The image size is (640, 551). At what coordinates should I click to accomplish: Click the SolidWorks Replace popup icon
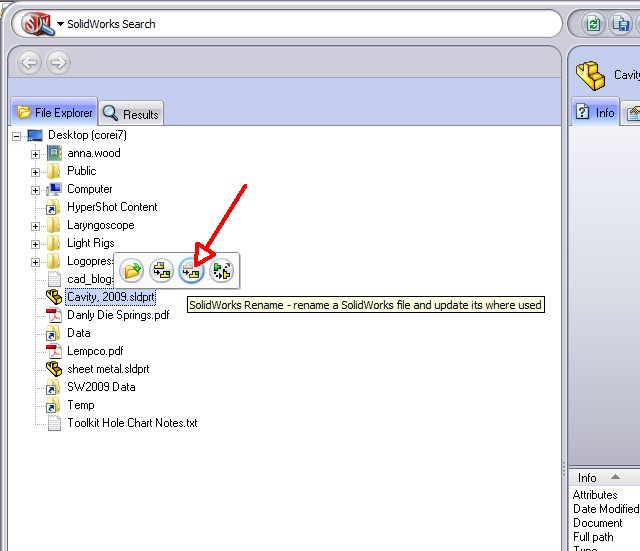[x=221, y=271]
